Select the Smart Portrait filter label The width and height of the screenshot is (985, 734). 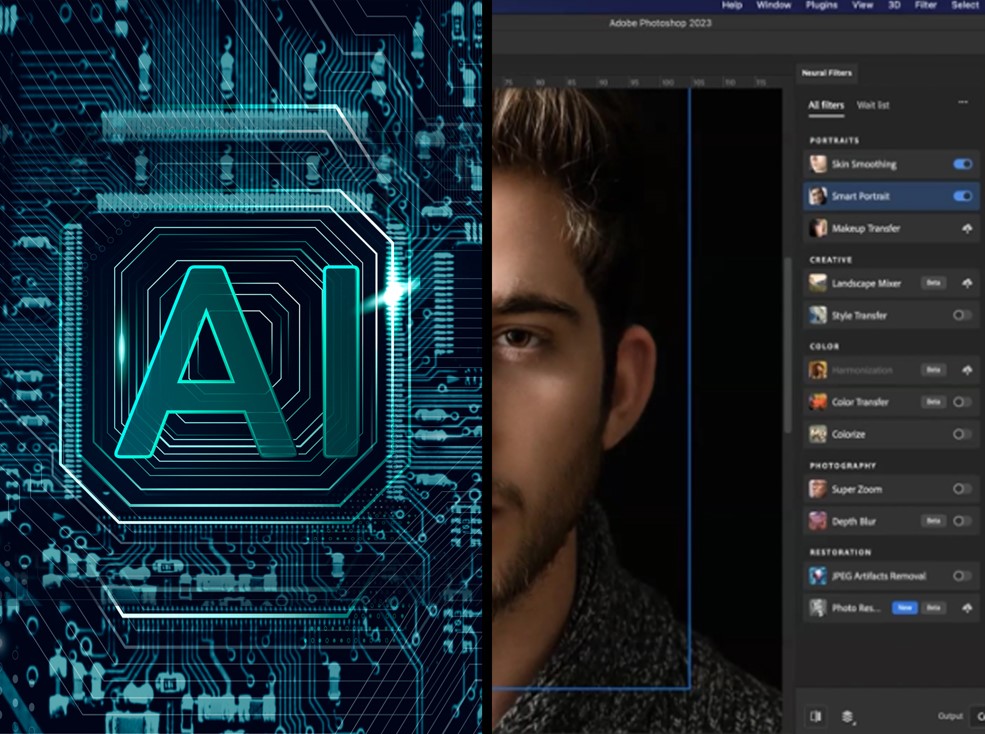(x=861, y=196)
